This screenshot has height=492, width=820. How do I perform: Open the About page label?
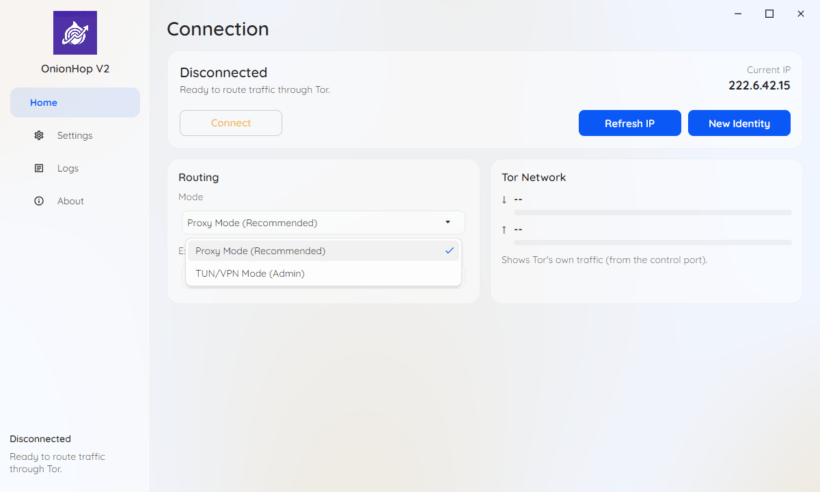pyautogui.click(x=70, y=201)
